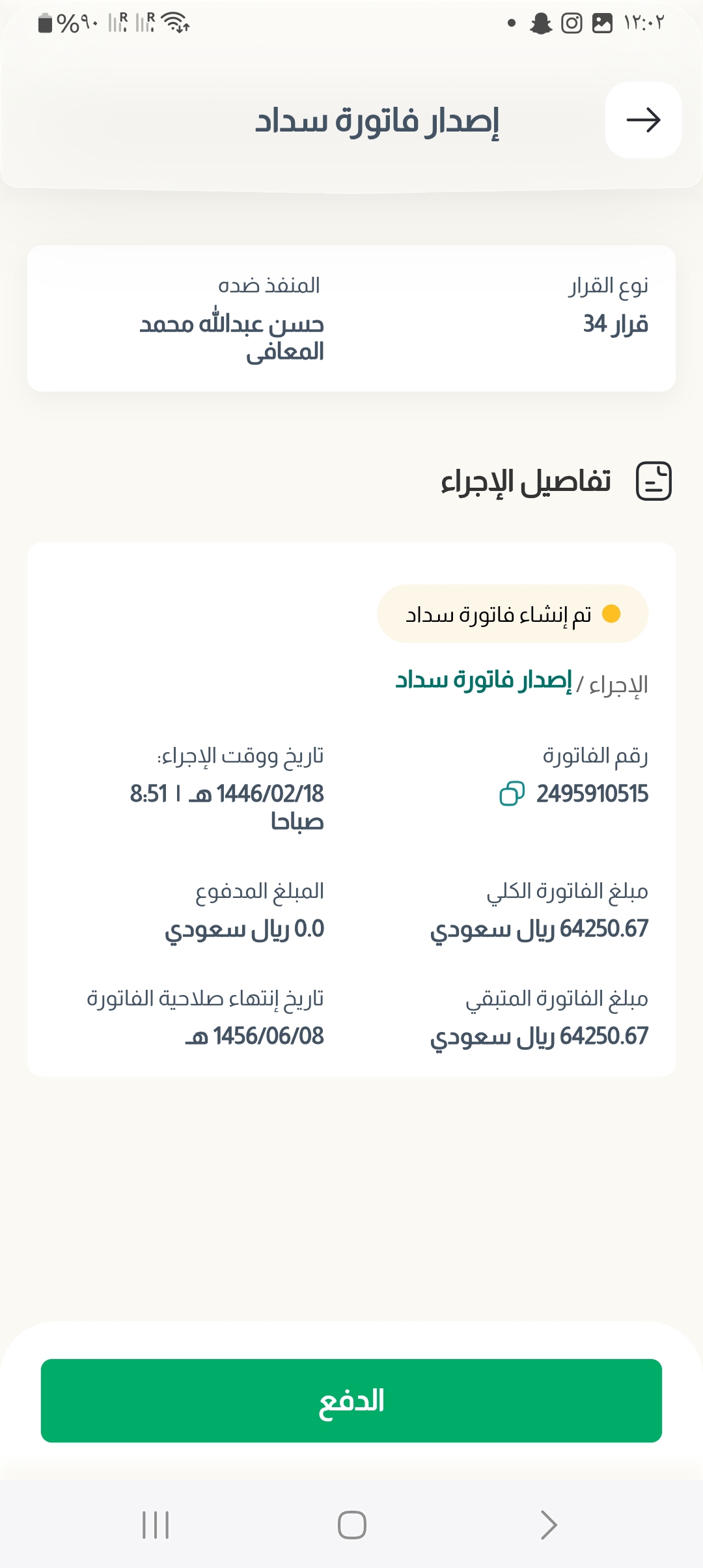The width and height of the screenshot is (703, 1568).
Task: Tap the yellow status dot indicator
Action: coord(611,613)
